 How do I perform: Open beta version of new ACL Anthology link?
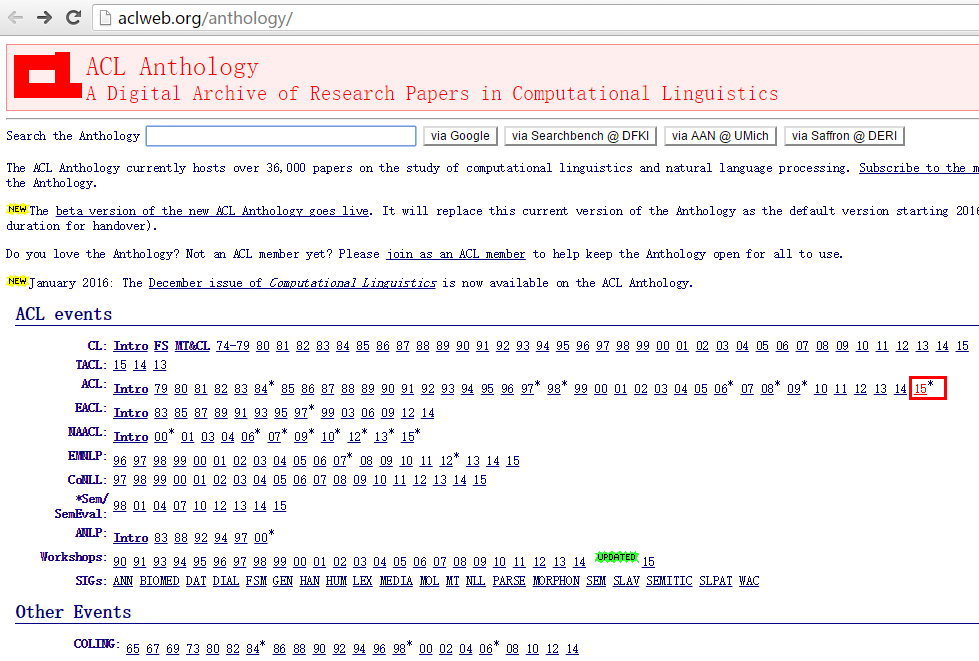pyautogui.click(x=212, y=211)
